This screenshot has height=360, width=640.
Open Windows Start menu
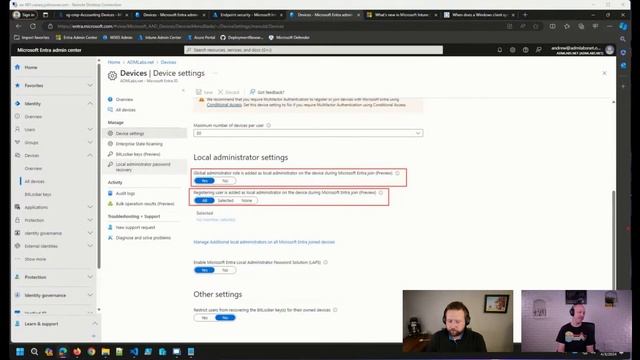click(20, 351)
